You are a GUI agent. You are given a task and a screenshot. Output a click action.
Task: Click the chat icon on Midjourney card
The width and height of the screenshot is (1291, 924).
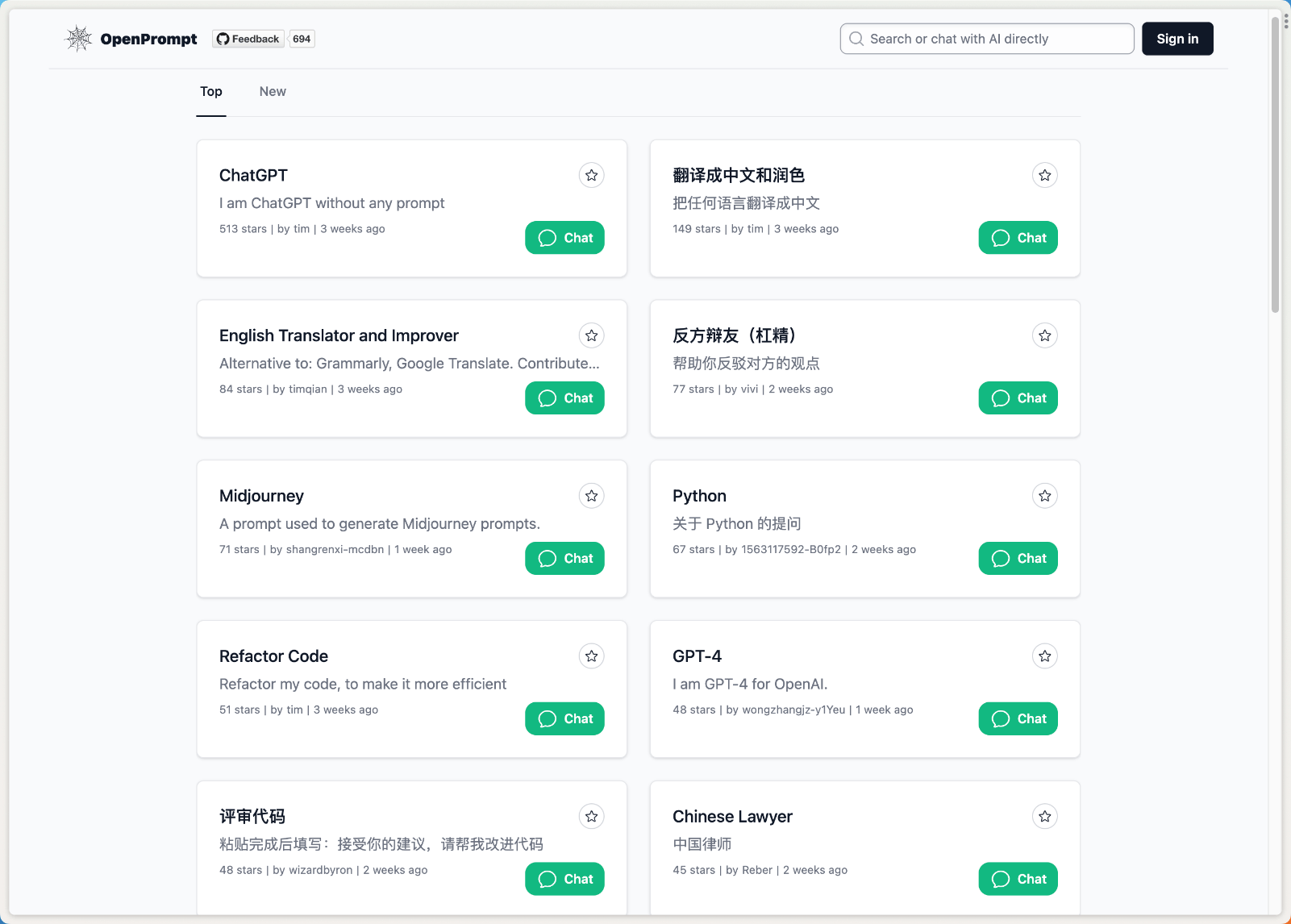(548, 558)
